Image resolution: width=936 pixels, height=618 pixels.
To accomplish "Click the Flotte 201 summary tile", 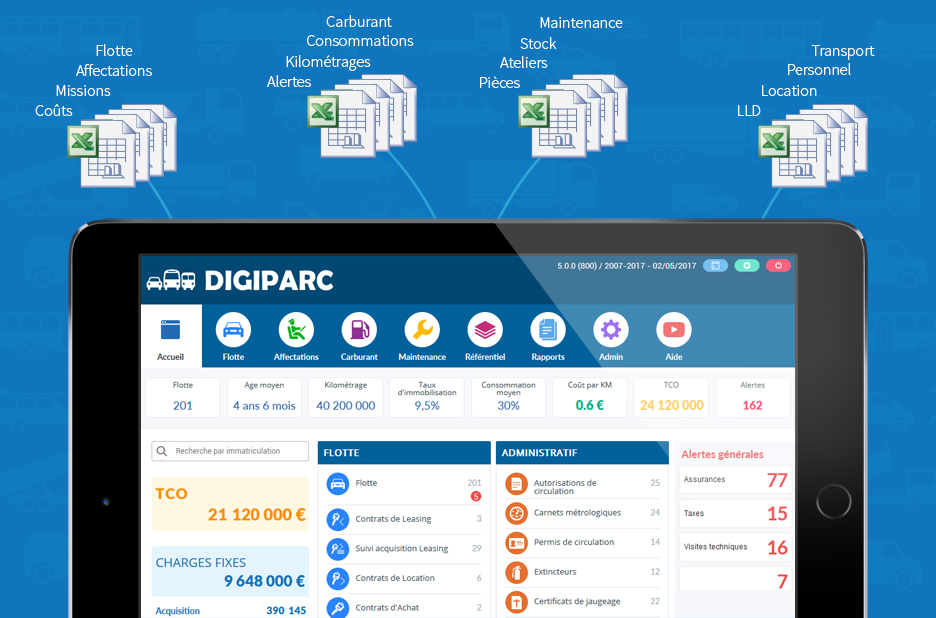I will click(x=183, y=397).
